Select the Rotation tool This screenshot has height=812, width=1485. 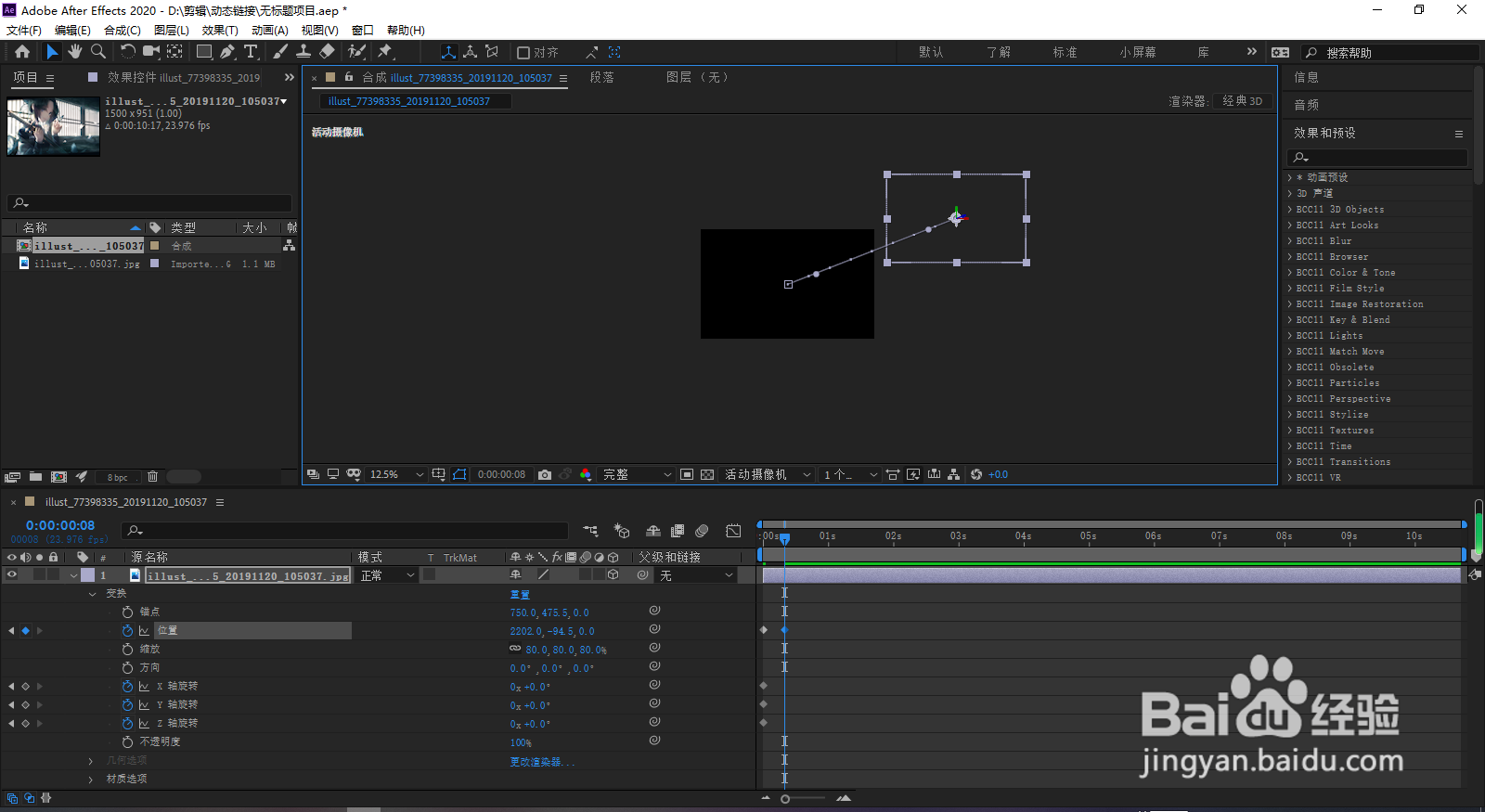click(x=128, y=52)
